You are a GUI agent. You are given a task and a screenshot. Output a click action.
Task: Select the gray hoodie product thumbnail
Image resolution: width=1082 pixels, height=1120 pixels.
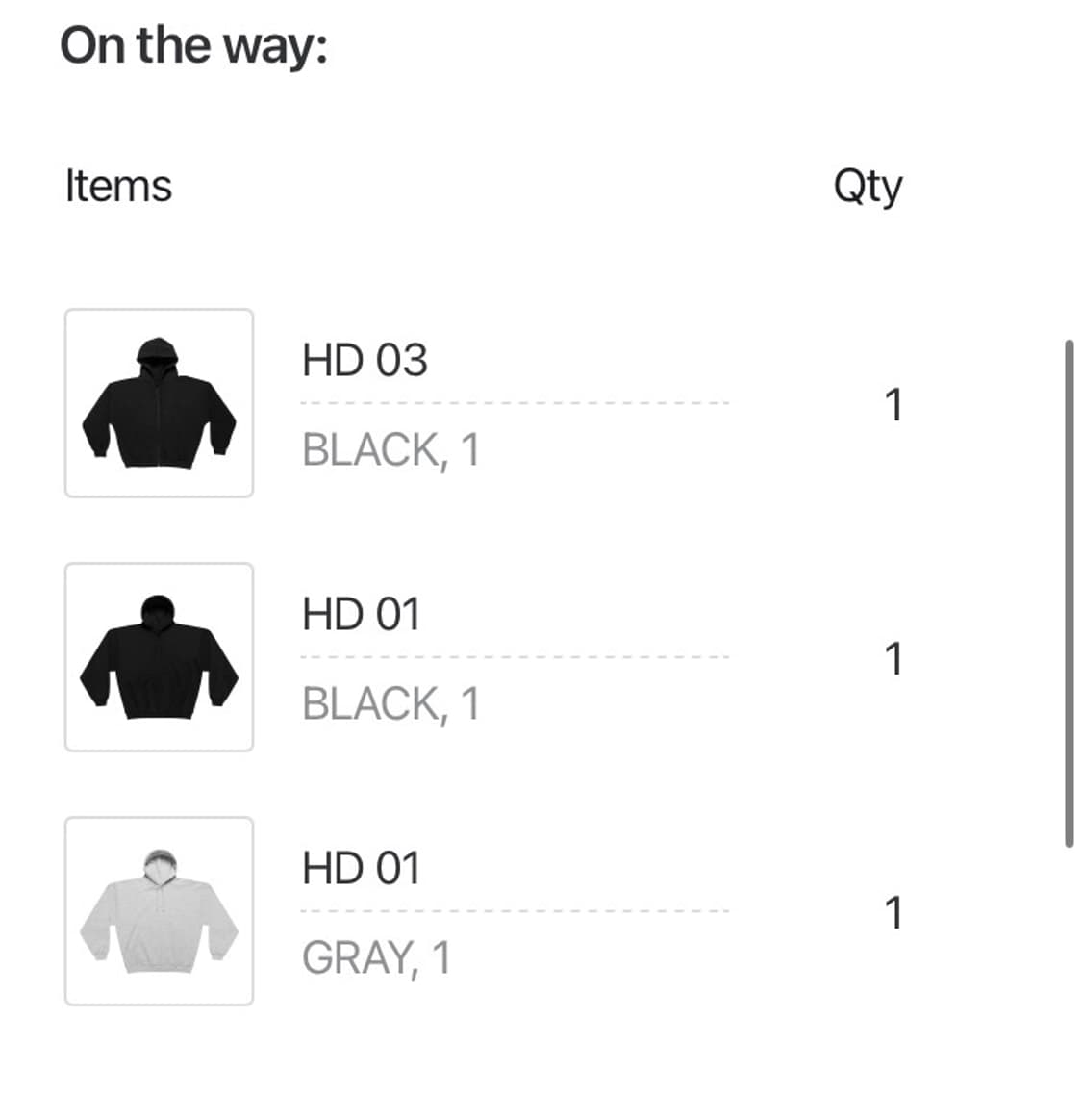159,911
